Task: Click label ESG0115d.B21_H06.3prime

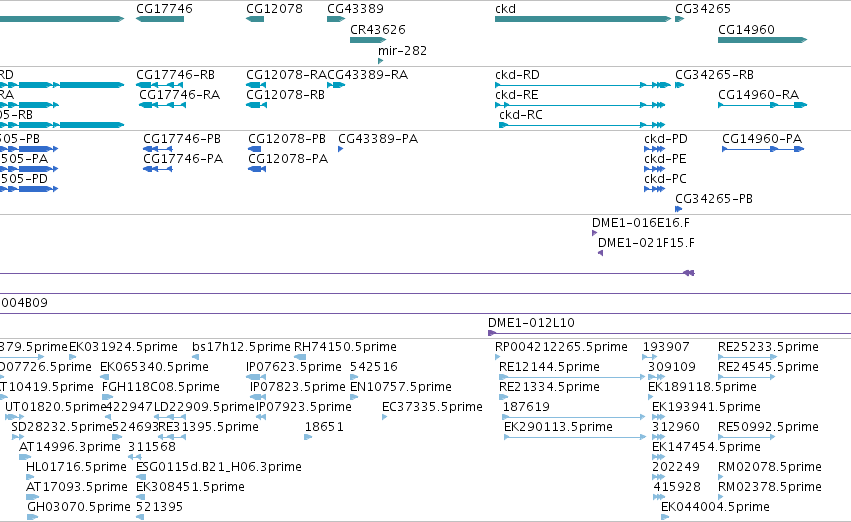Action: tap(219, 467)
